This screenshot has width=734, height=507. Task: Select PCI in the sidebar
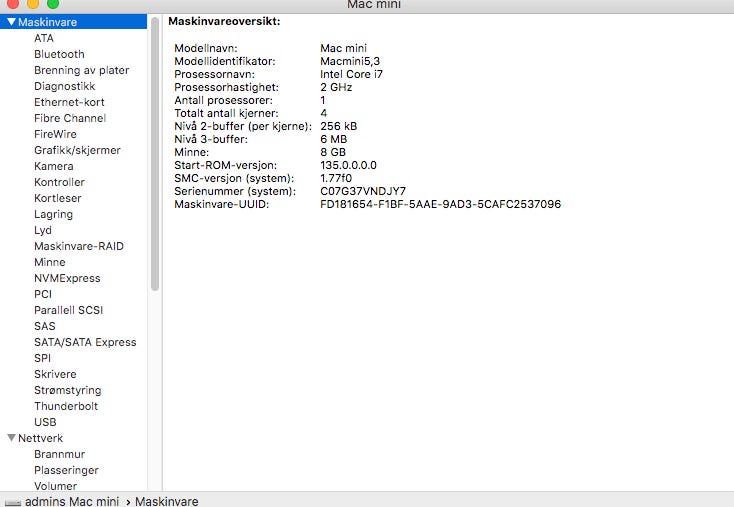(x=43, y=294)
